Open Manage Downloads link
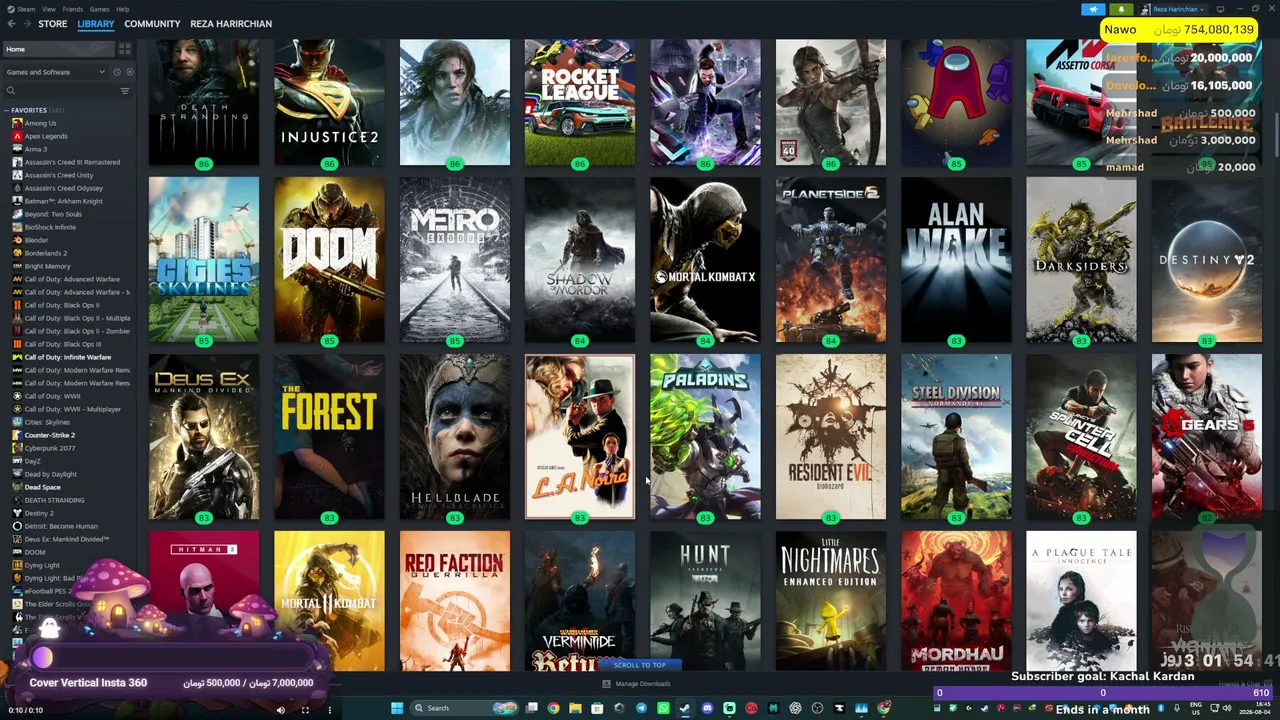1280x720 pixels. [x=643, y=684]
